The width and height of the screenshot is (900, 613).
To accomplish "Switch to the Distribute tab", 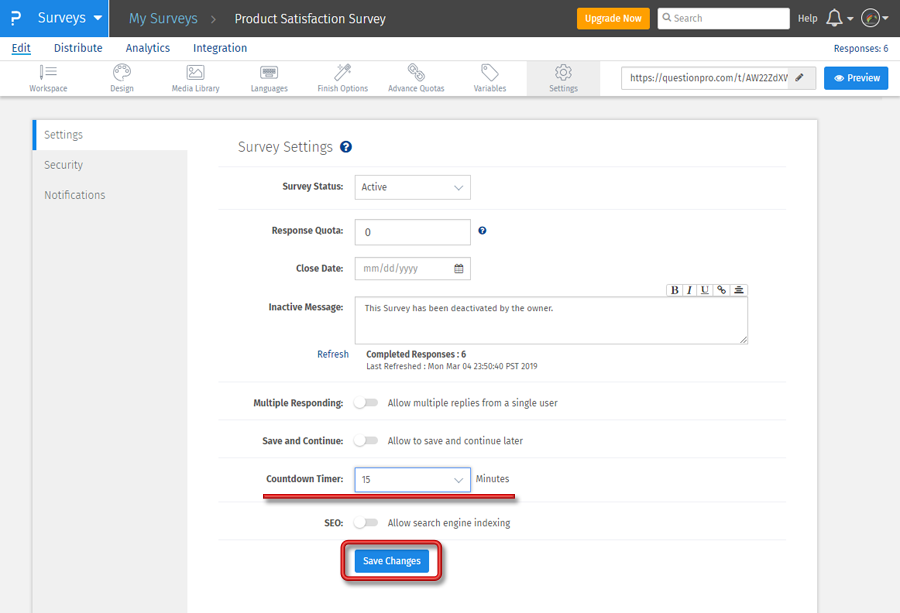I will pos(78,47).
